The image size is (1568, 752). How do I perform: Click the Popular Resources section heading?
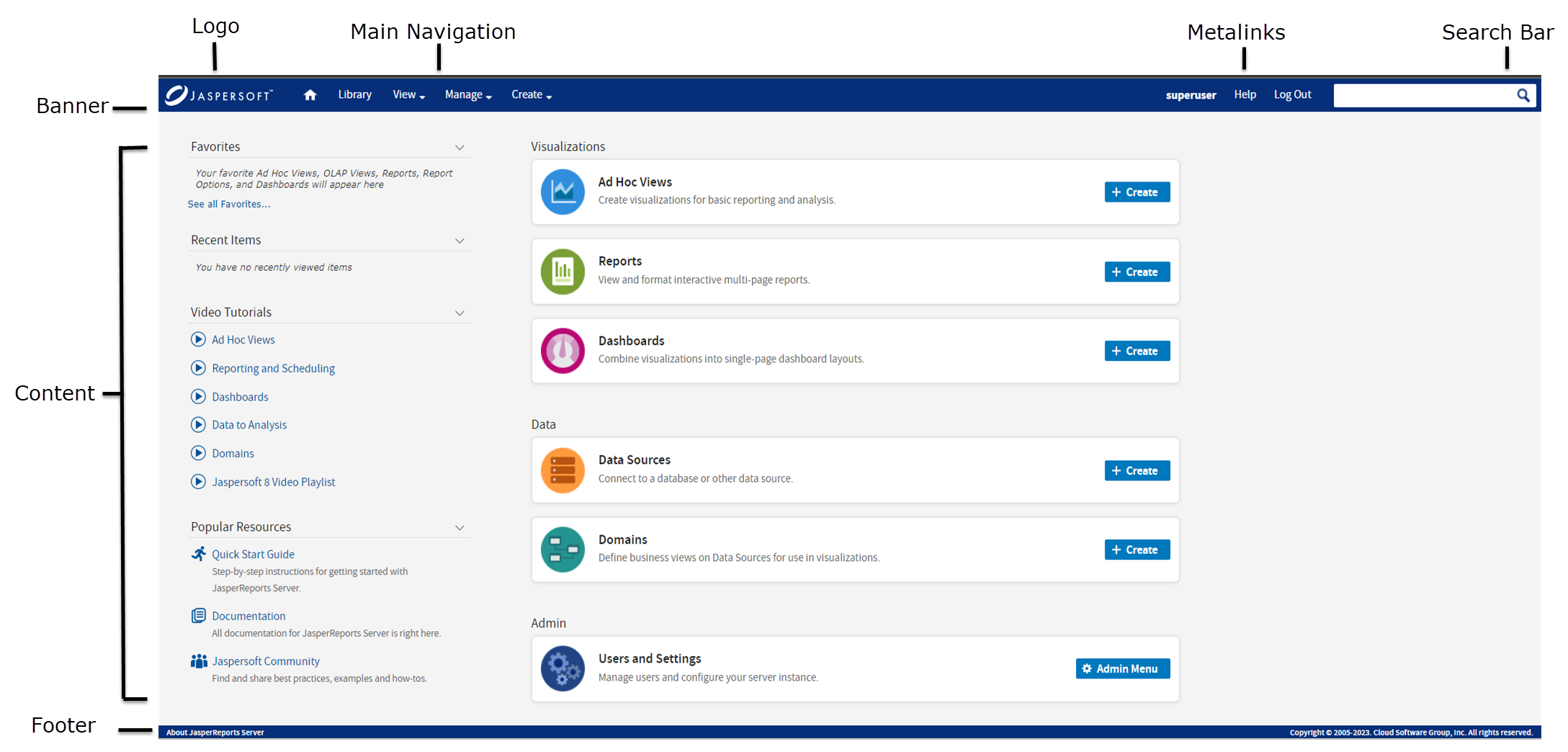[x=241, y=527]
